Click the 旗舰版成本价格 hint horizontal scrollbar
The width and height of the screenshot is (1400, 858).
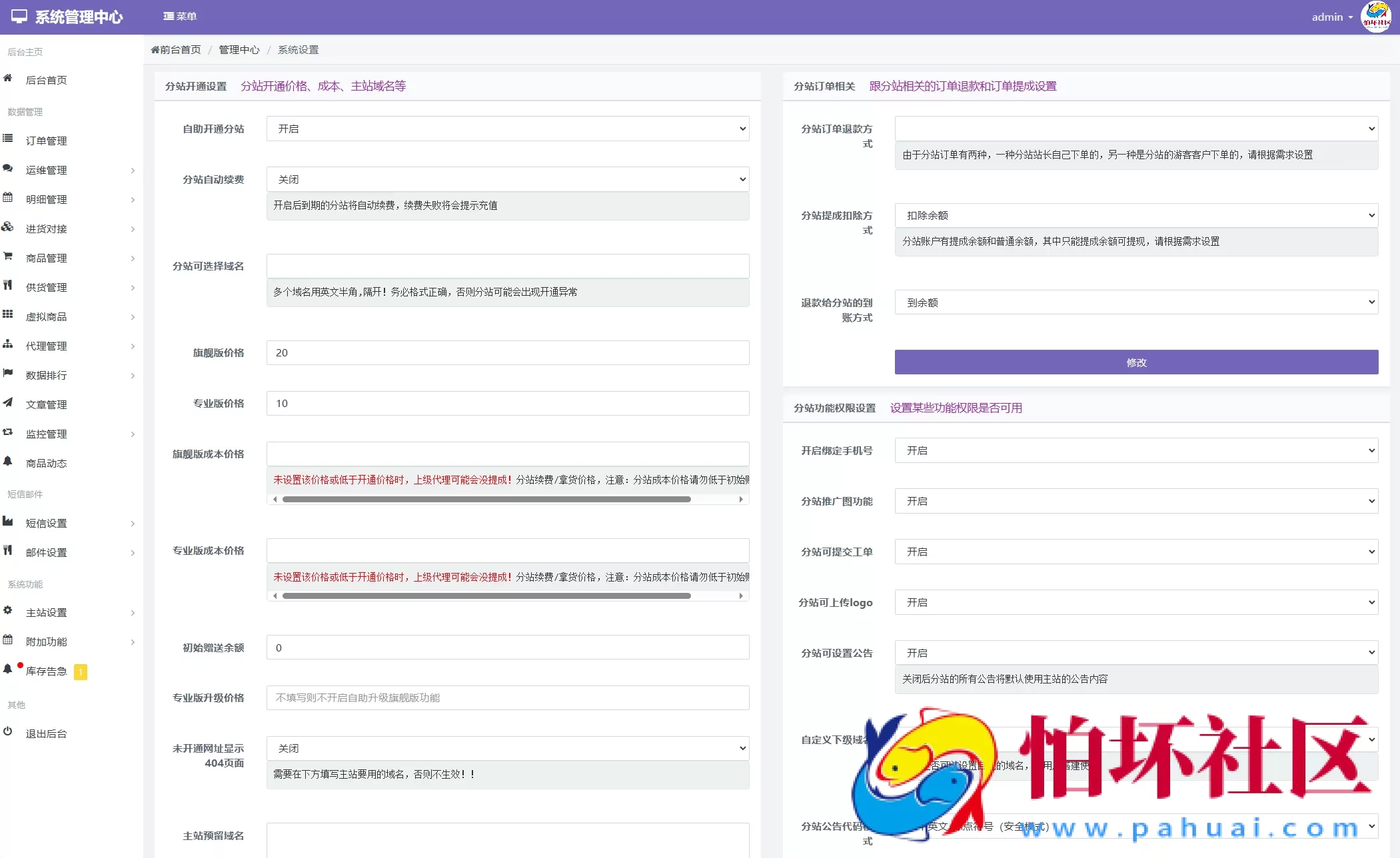click(x=486, y=499)
